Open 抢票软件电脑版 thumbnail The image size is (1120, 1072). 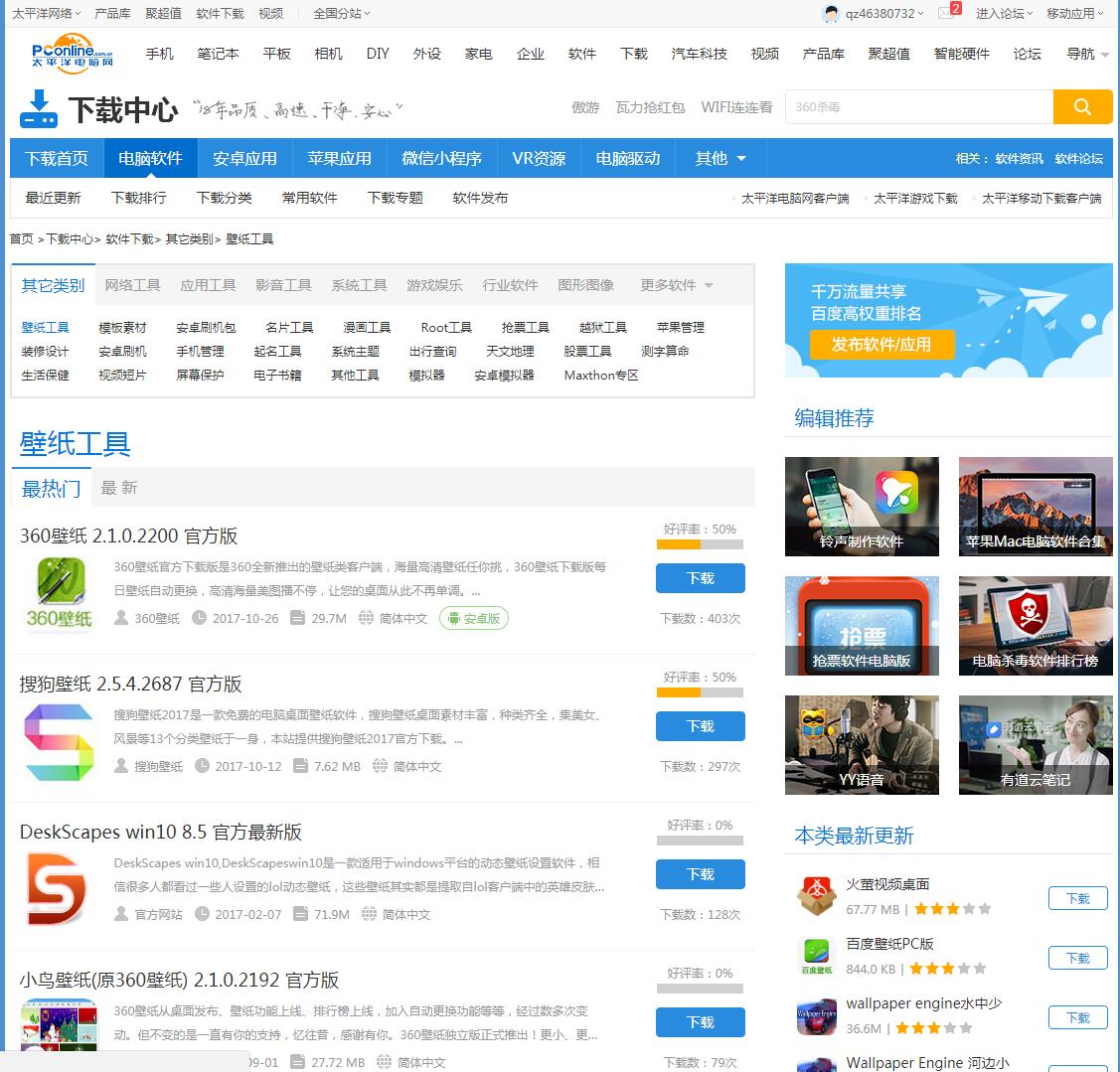(862, 626)
